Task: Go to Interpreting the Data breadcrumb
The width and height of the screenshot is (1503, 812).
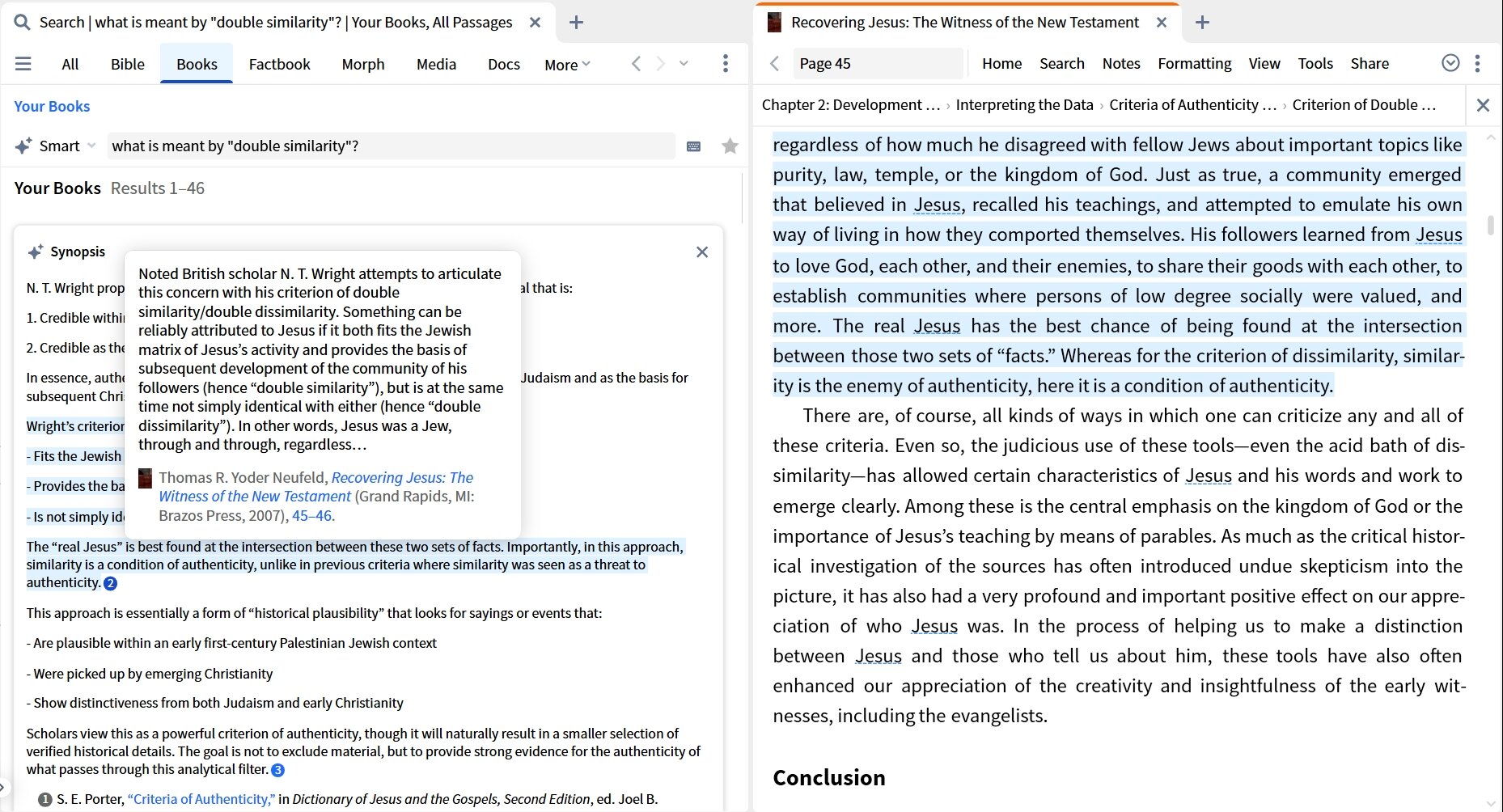Action: [x=1024, y=105]
